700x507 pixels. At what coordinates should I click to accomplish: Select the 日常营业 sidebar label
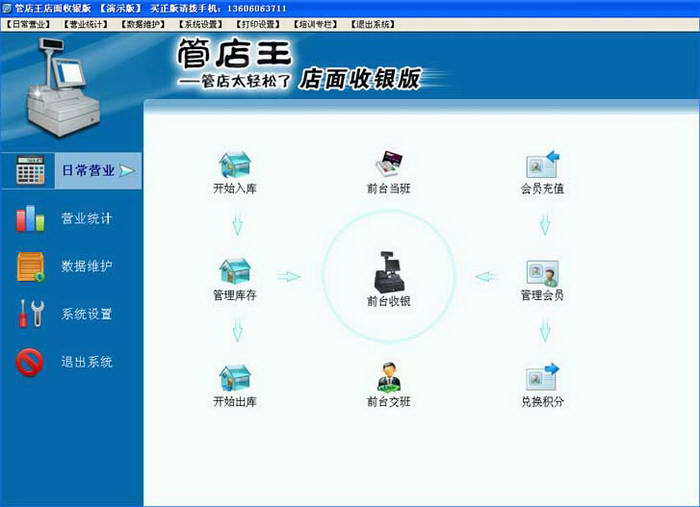click(88, 170)
